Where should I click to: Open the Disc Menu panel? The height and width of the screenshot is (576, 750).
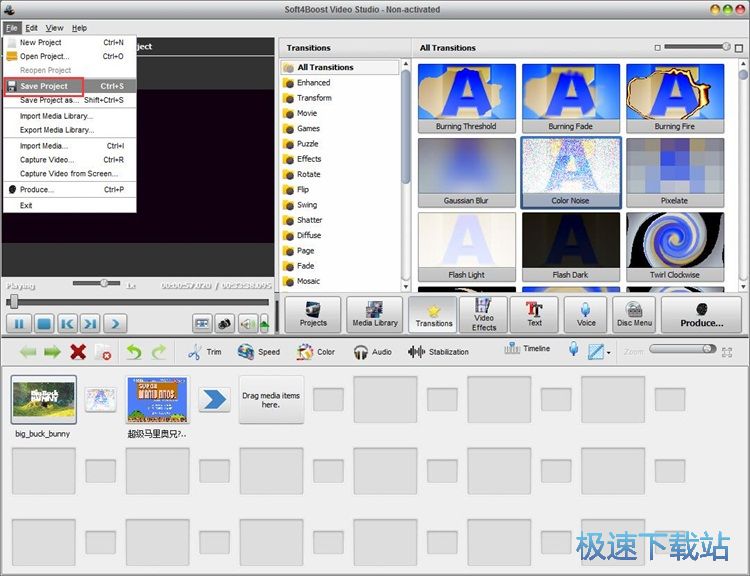tap(634, 314)
